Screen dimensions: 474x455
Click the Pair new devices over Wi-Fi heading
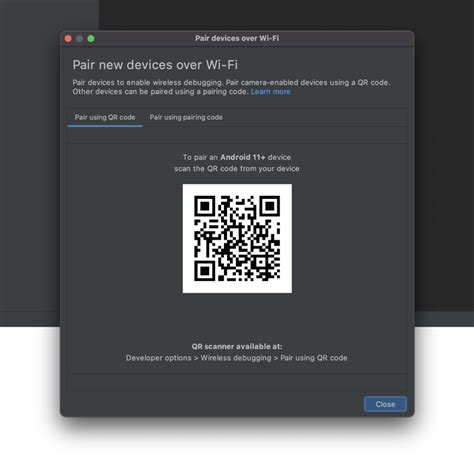click(155, 65)
